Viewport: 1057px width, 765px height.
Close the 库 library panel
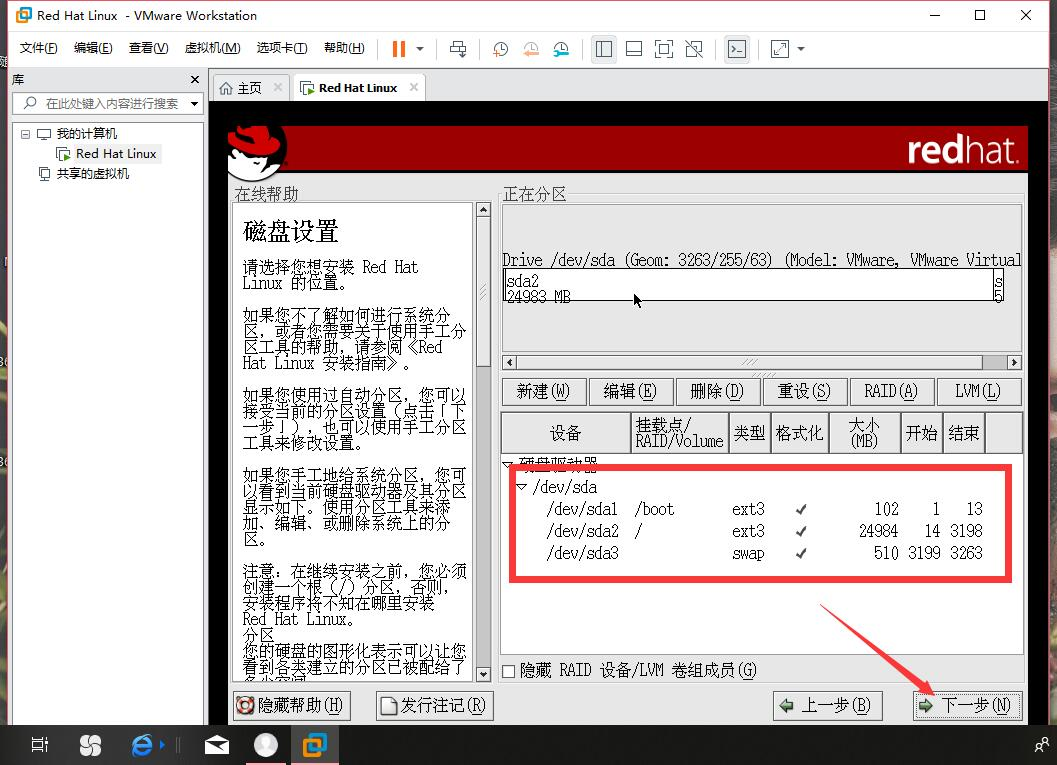(x=195, y=80)
